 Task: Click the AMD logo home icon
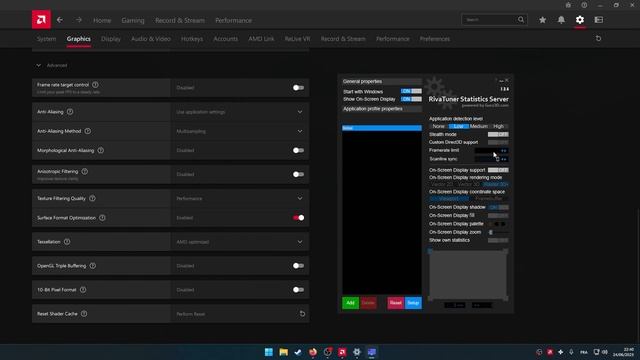tap(41, 20)
